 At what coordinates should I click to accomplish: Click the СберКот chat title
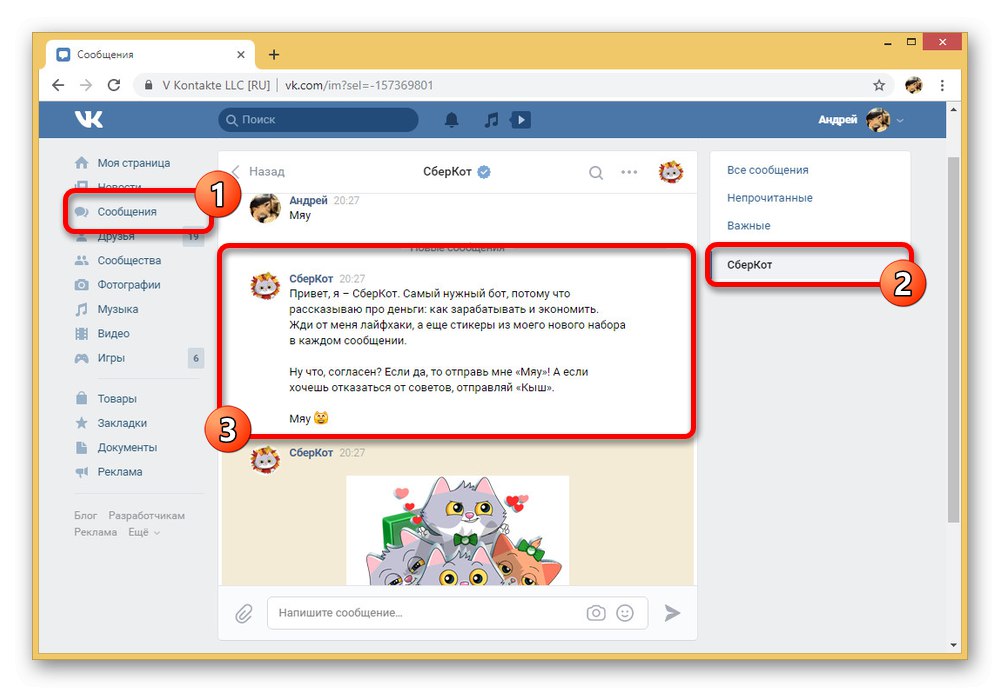coord(447,172)
